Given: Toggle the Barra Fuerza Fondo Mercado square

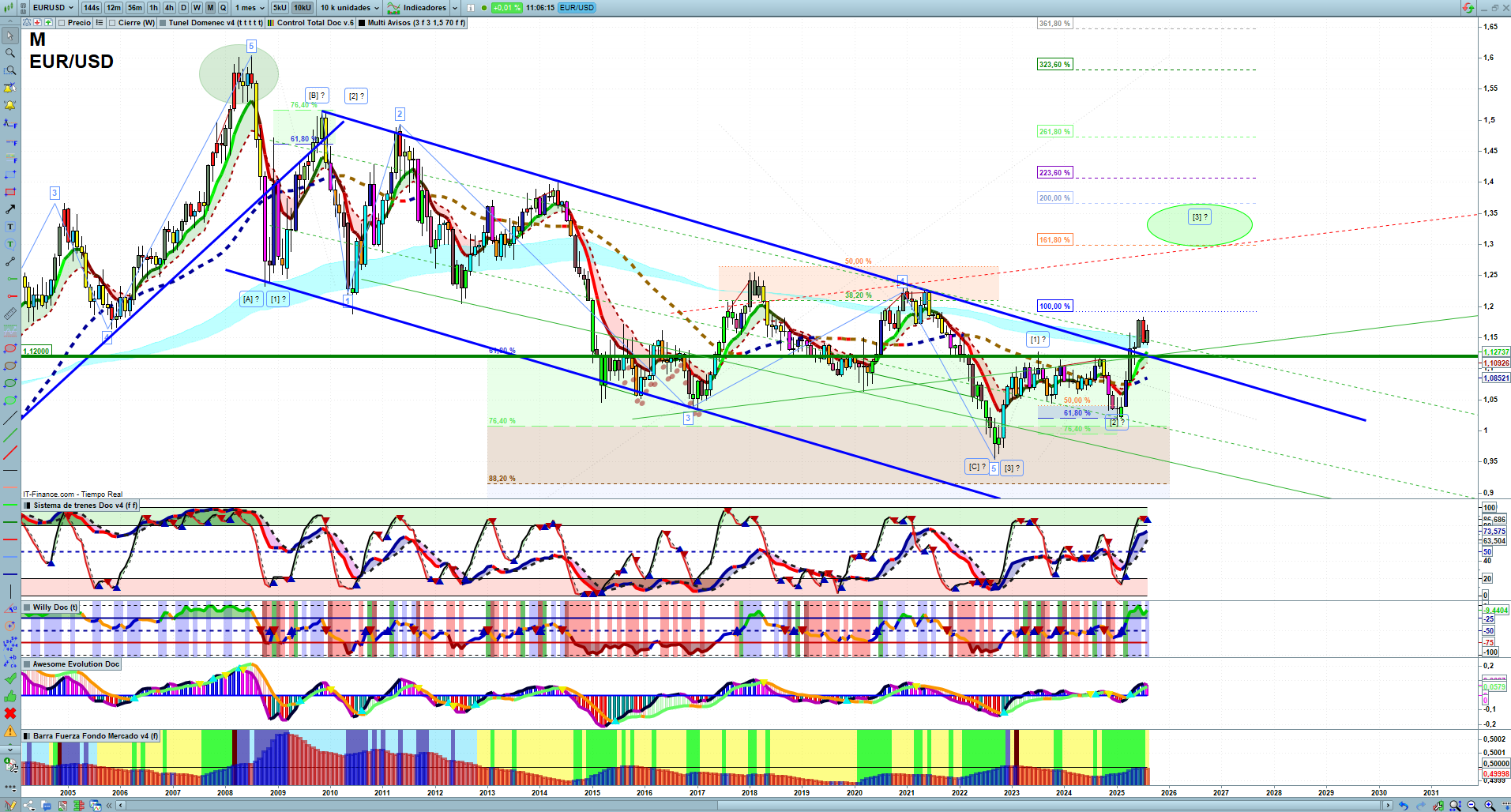Looking at the screenshot, I should click(28, 736).
